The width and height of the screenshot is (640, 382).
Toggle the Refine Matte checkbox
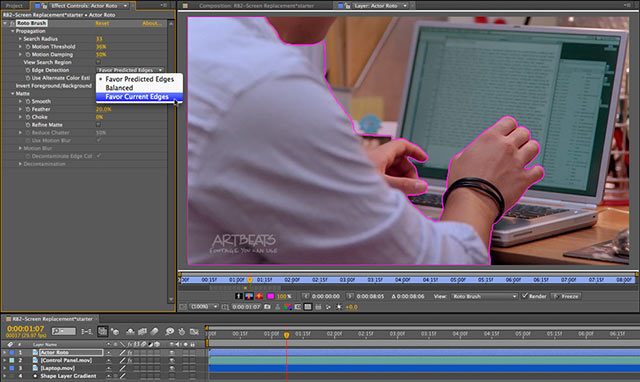[x=98, y=124]
